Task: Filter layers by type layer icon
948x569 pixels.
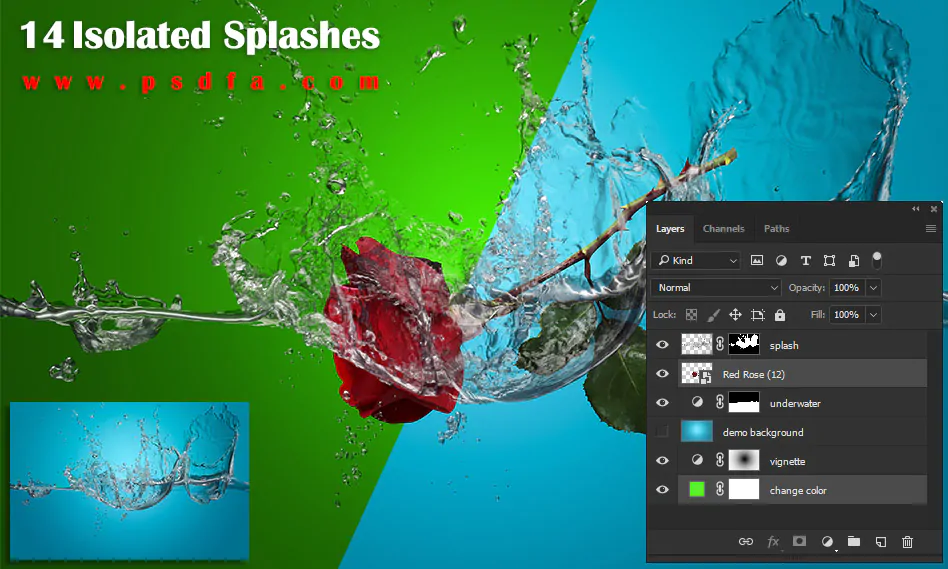Action: point(805,261)
